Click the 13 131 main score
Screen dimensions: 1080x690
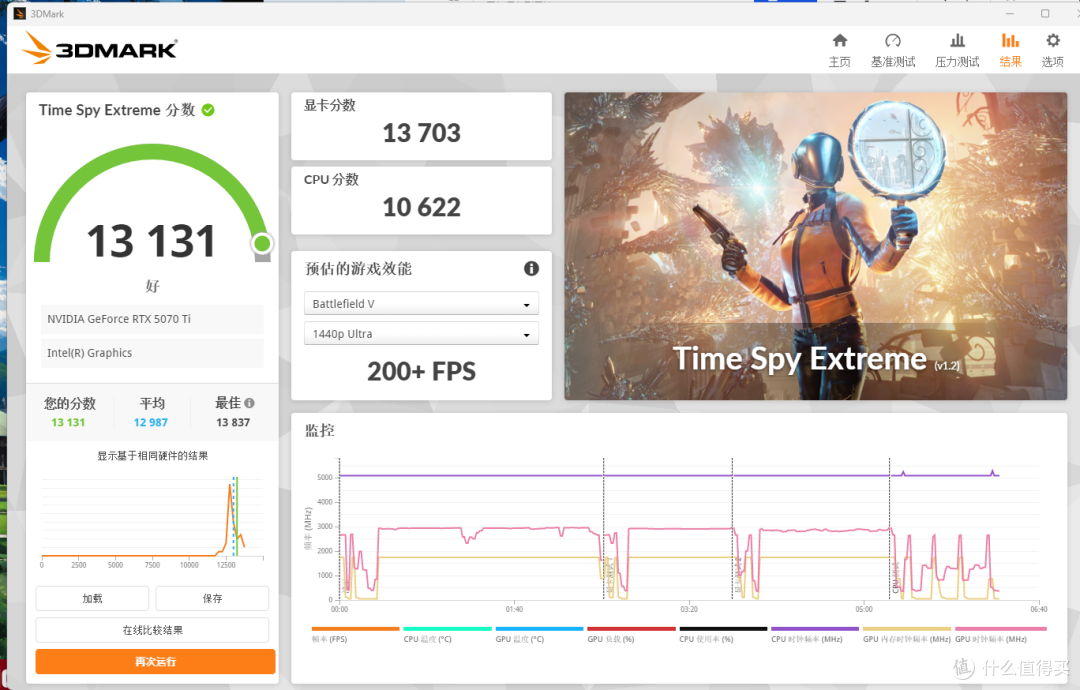pyautogui.click(x=152, y=242)
